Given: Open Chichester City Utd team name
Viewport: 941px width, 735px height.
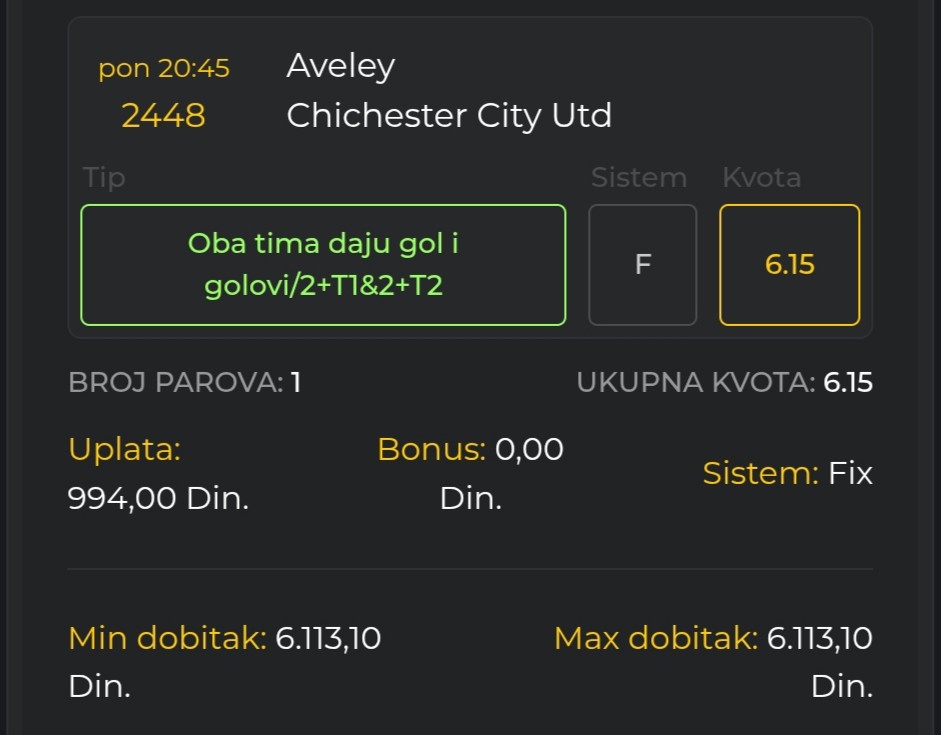Looking at the screenshot, I should pyautogui.click(x=449, y=116).
